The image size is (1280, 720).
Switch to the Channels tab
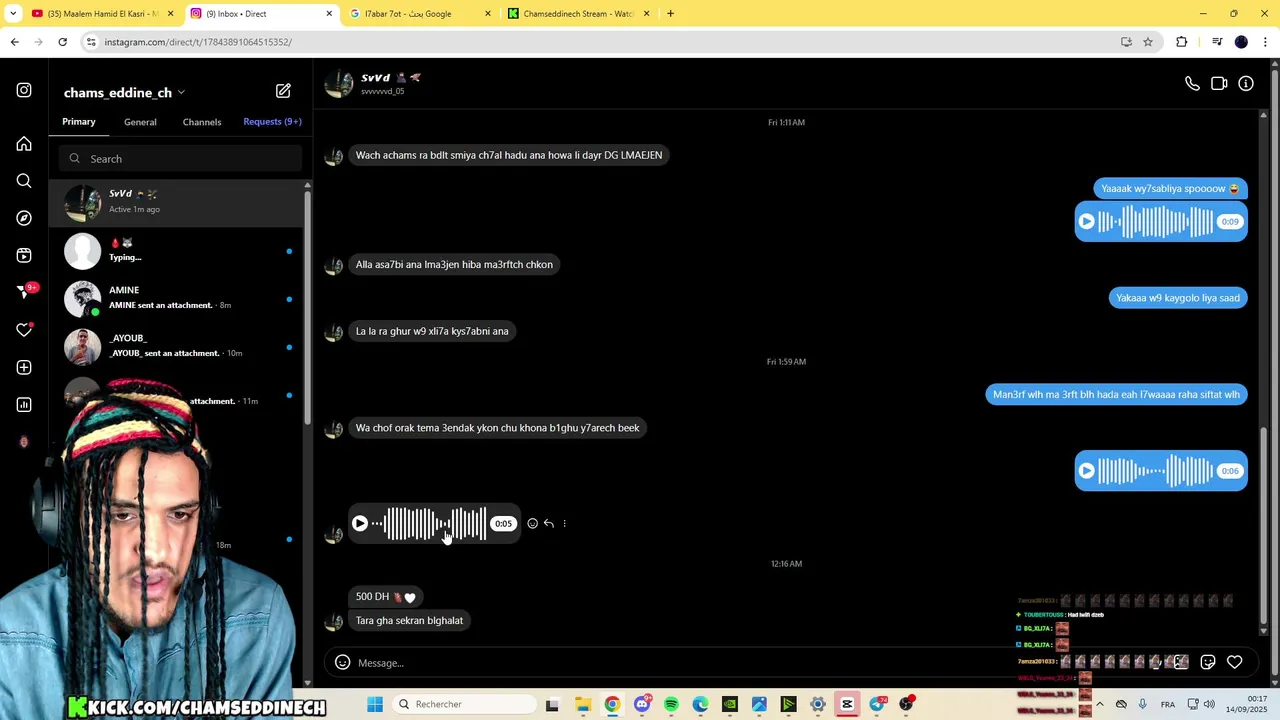coord(202,122)
